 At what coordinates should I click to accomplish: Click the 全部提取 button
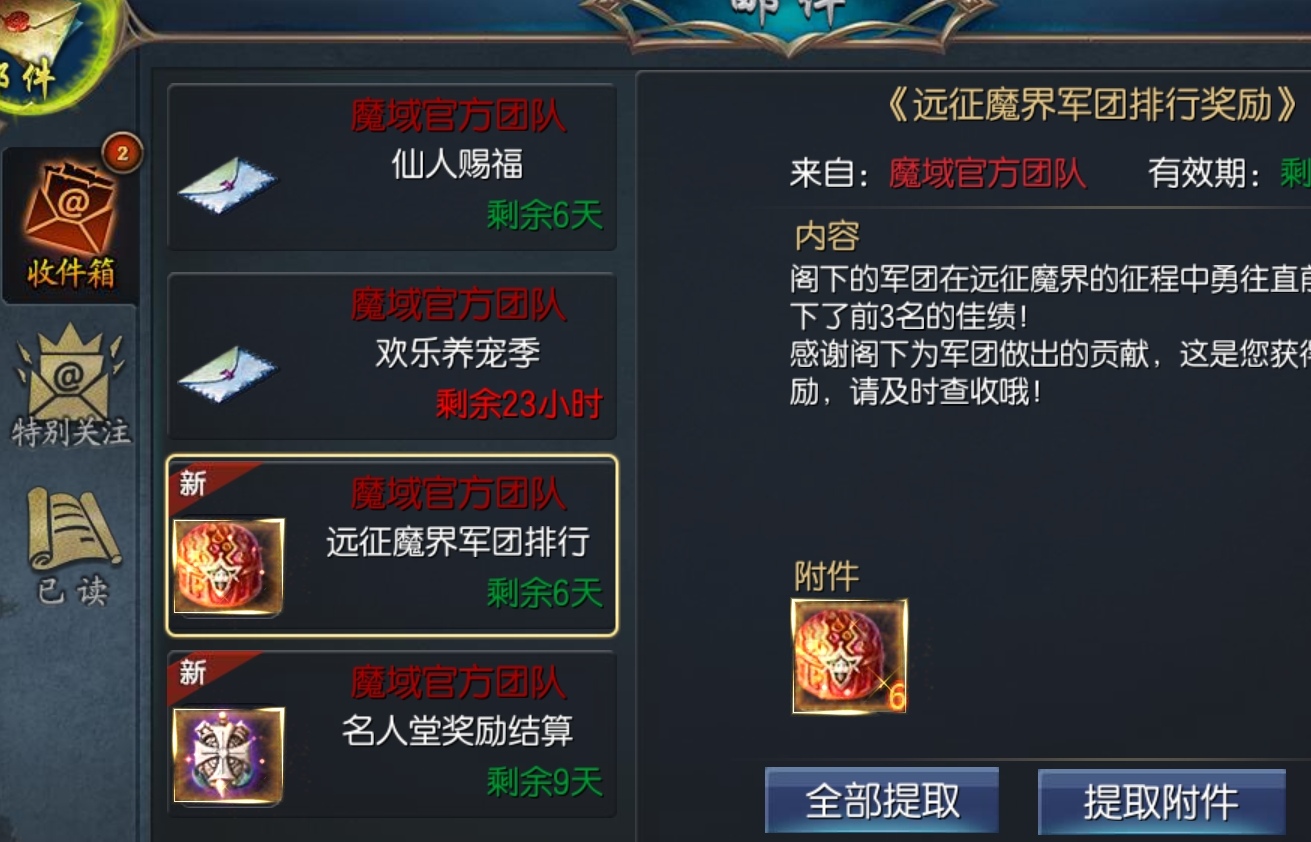882,801
